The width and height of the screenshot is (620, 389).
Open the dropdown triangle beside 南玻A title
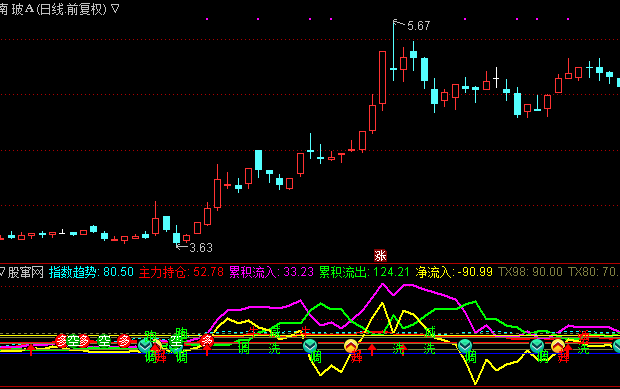115,8
